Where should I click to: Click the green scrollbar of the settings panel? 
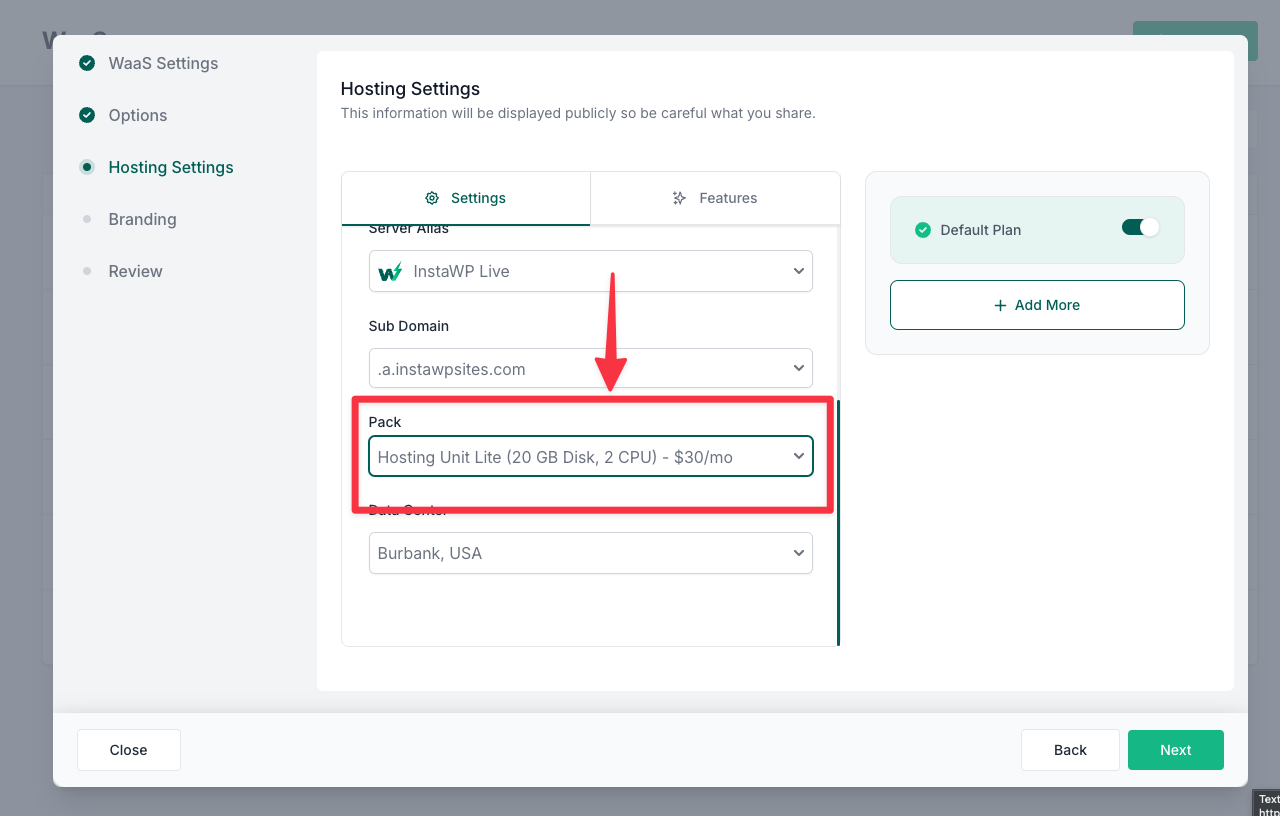pyautogui.click(x=838, y=522)
